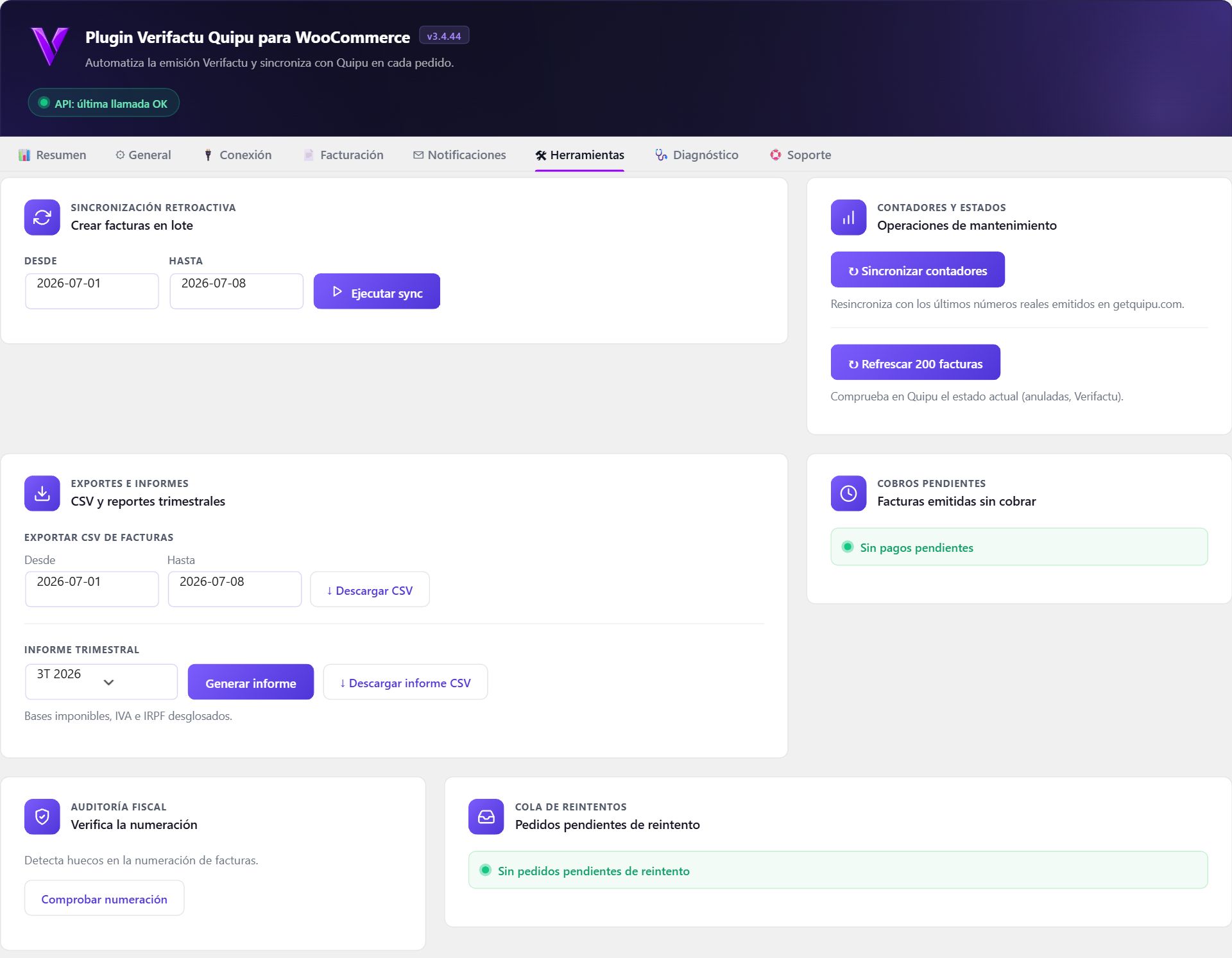Click the sync arrows icon for Sincronización retroactiva

pos(42,218)
